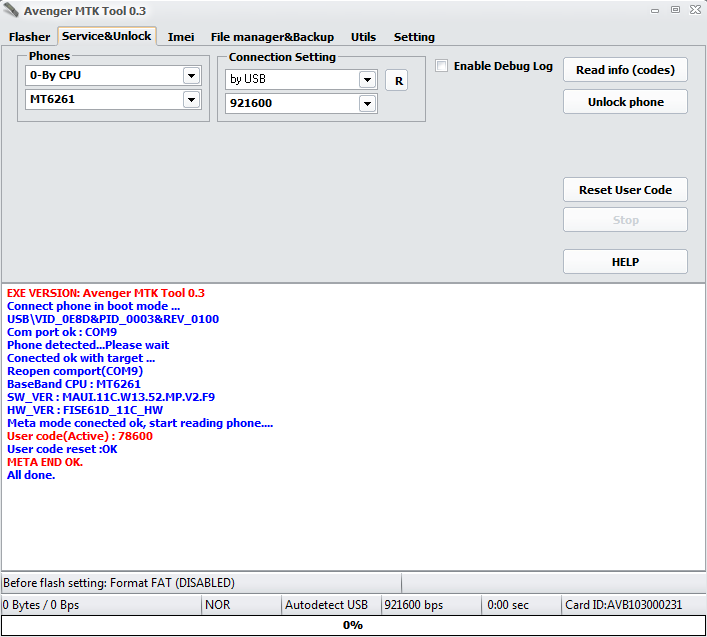Click the Reset User Code button

[x=625, y=190]
